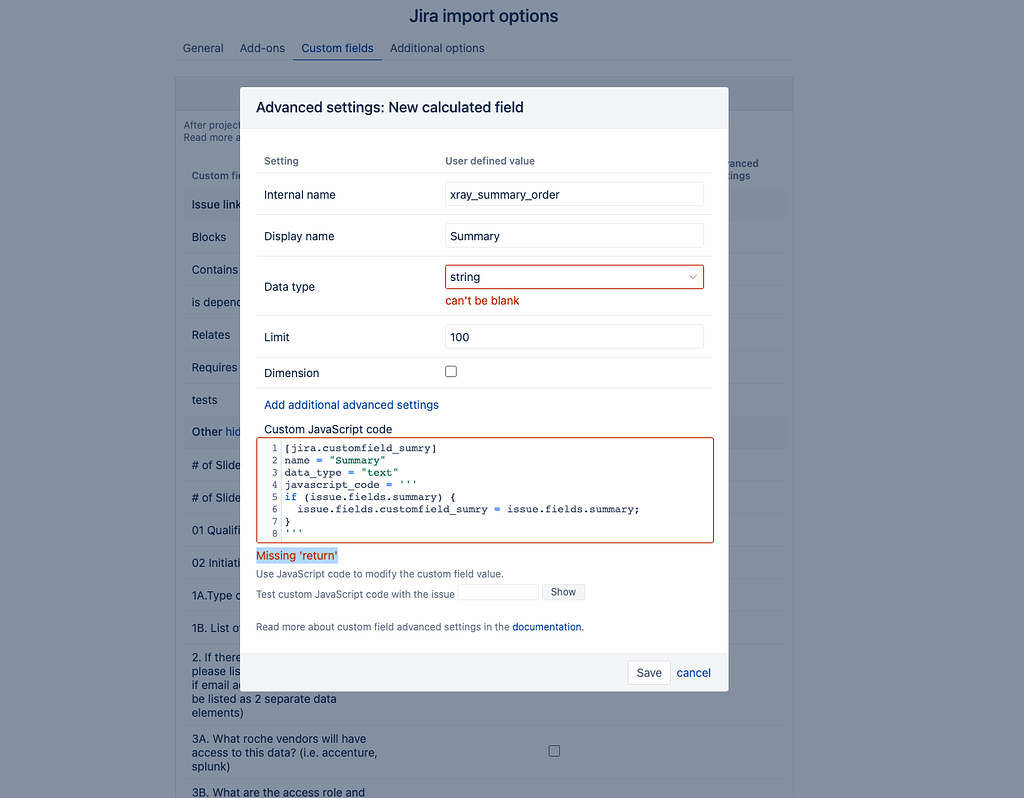1024x798 pixels.
Task: Go to Additional options tab
Action: pyautogui.click(x=437, y=48)
